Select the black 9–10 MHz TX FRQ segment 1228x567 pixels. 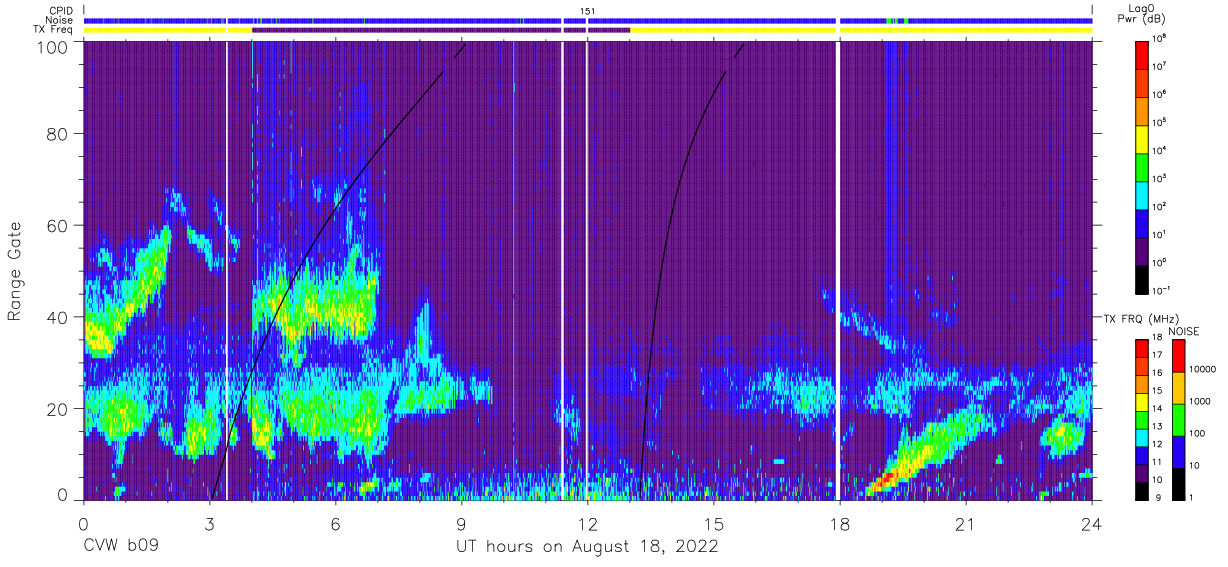(1142, 489)
